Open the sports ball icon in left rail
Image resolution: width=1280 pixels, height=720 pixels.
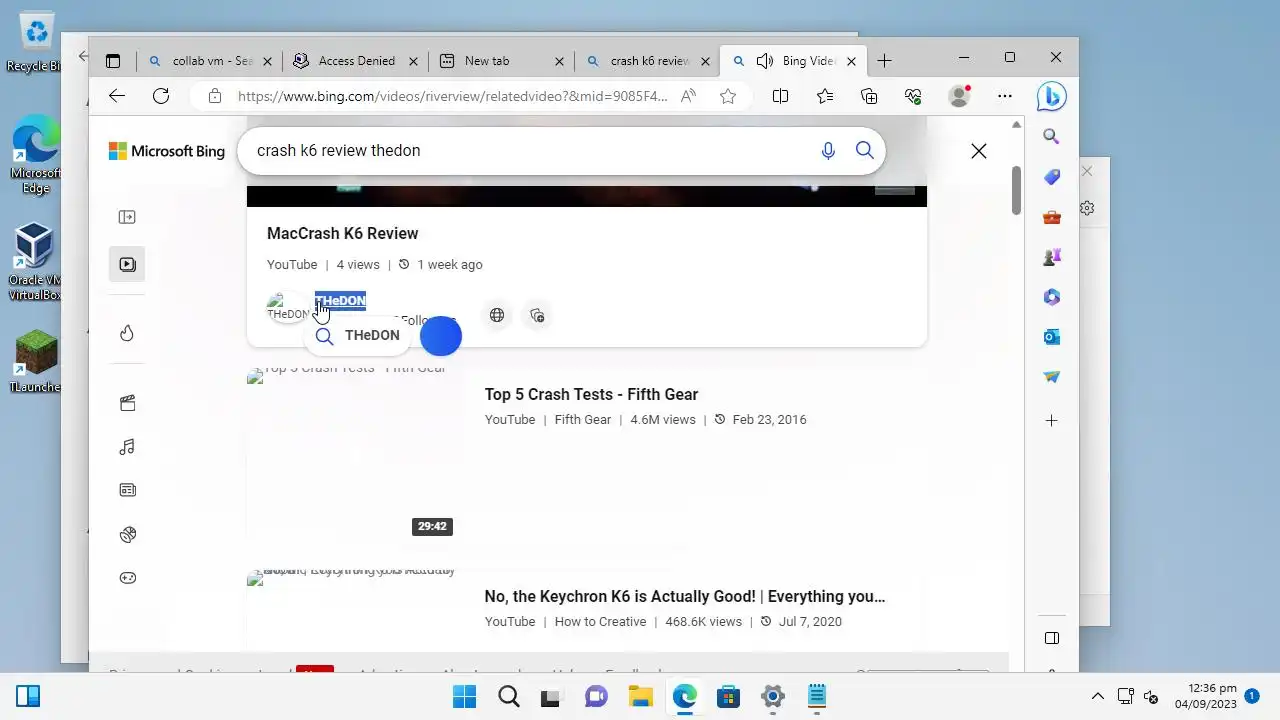tap(127, 534)
